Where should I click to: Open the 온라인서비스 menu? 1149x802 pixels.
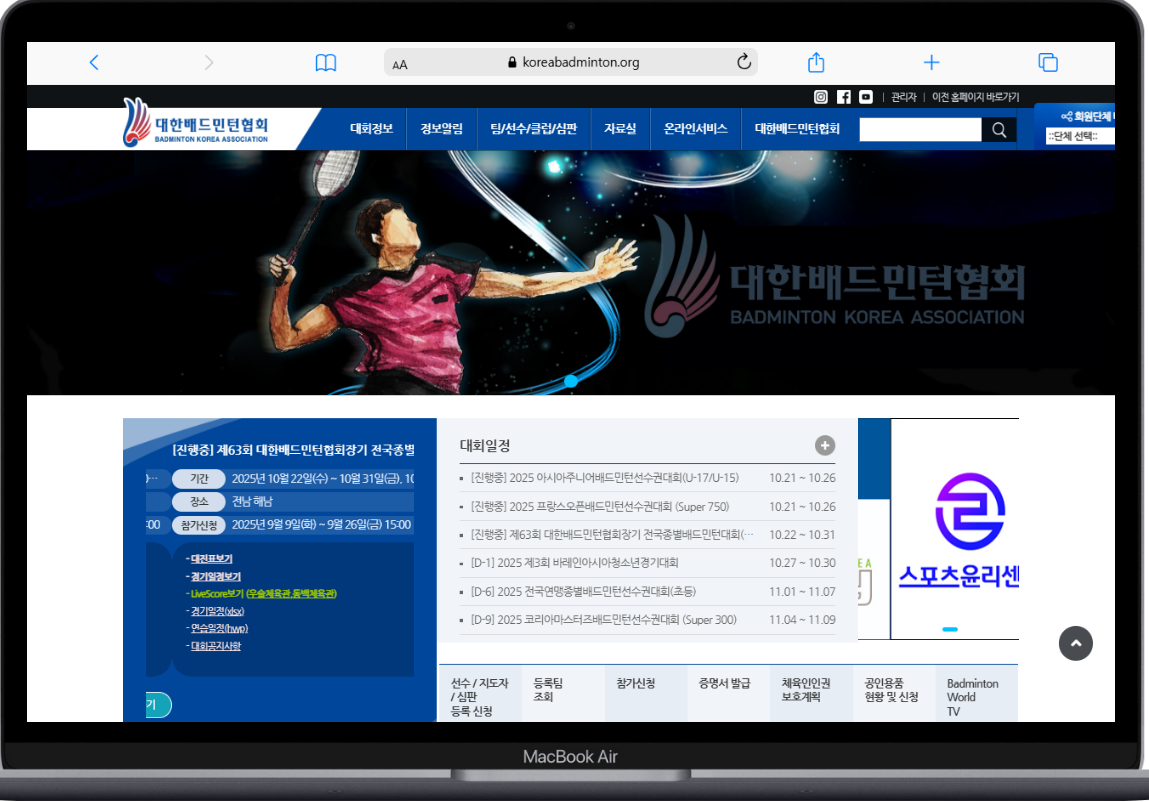[695, 129]
